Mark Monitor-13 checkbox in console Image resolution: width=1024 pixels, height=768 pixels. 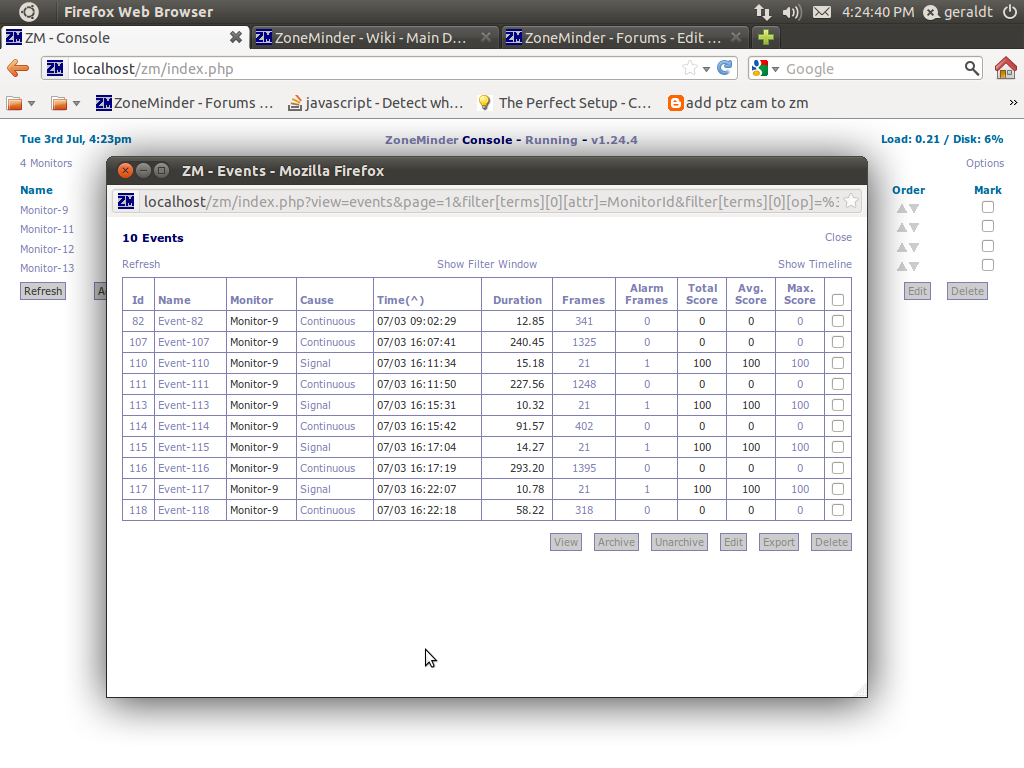(x=988, y=265)
